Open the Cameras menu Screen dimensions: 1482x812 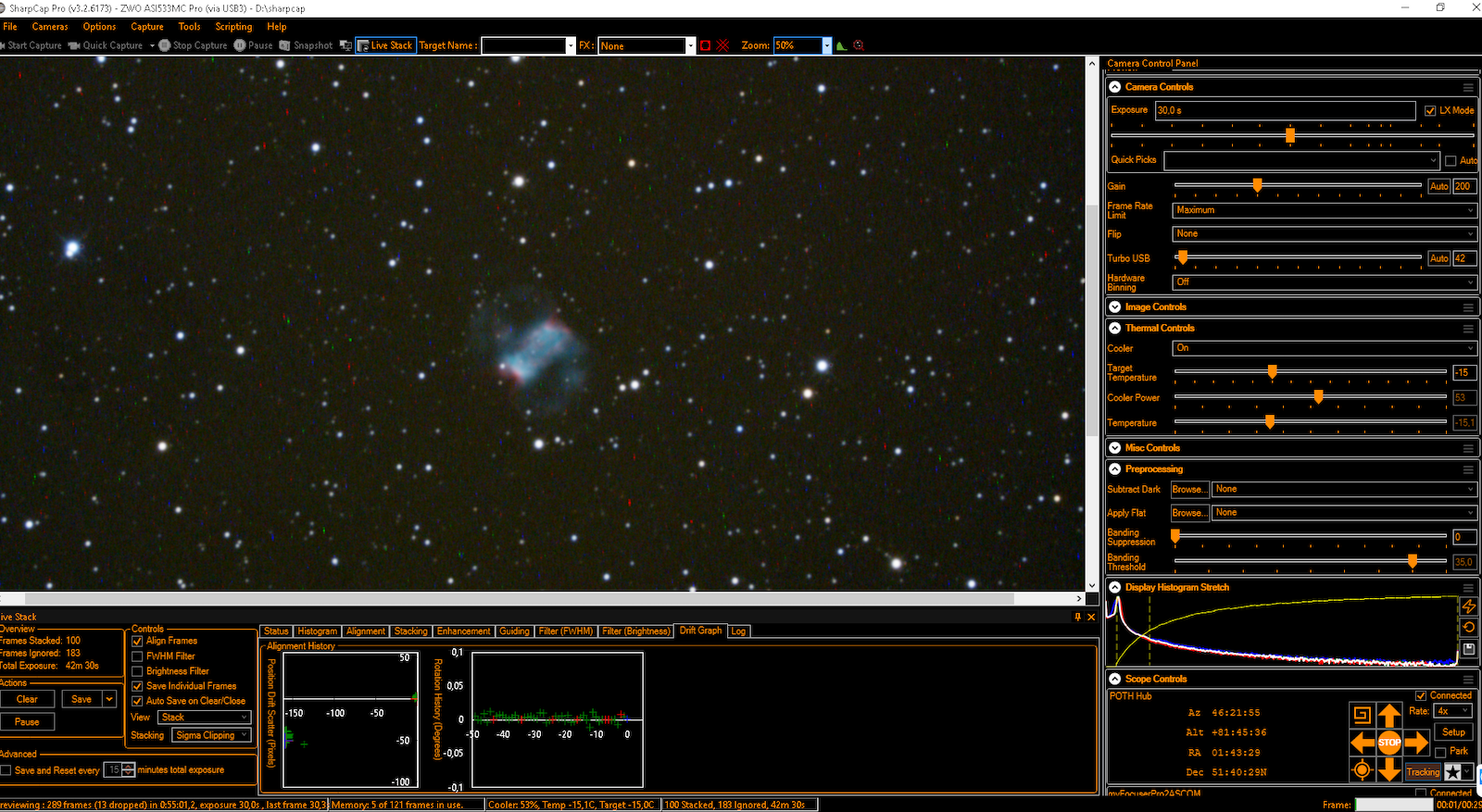(50, 27)
